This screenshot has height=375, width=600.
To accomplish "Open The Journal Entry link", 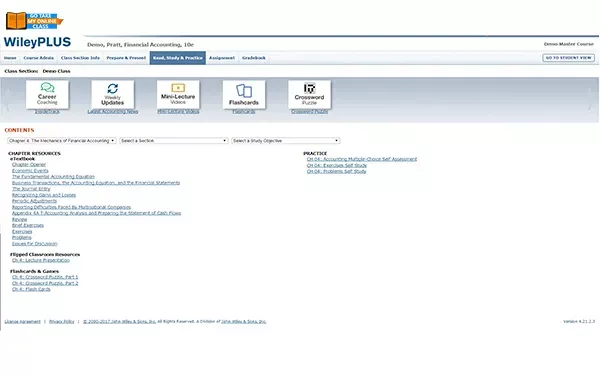I will [31, 189].
